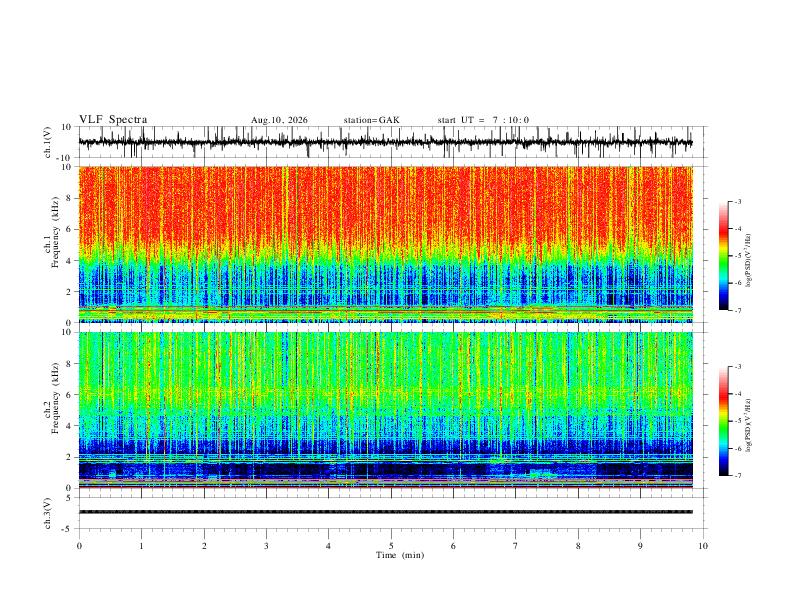The image size is (792, 612).
Task: Click the "2" kHz tick on ch.1 axis
Action: coord(69,292)
